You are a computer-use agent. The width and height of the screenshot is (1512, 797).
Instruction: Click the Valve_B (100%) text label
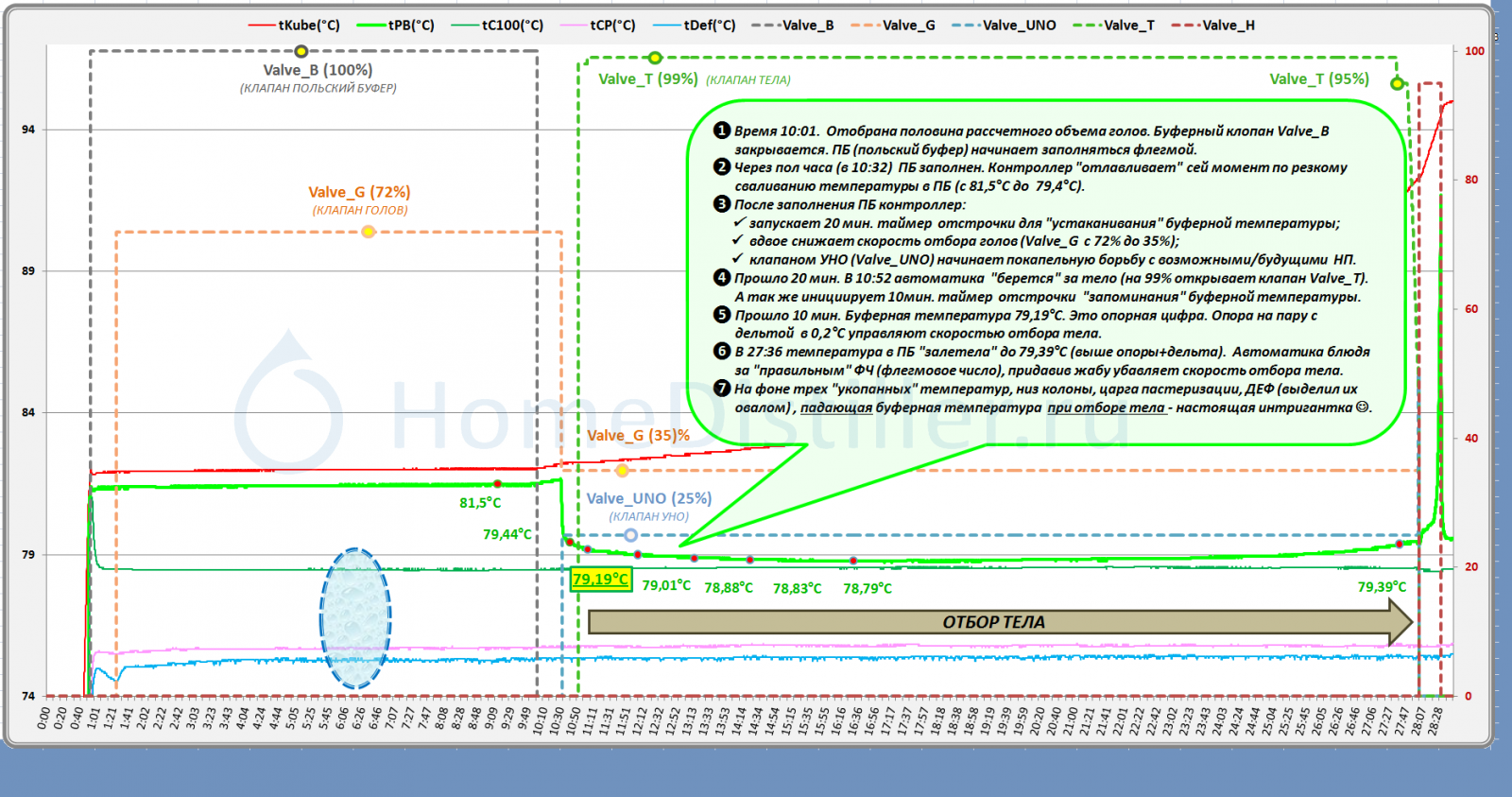click(x=318, y=70)
